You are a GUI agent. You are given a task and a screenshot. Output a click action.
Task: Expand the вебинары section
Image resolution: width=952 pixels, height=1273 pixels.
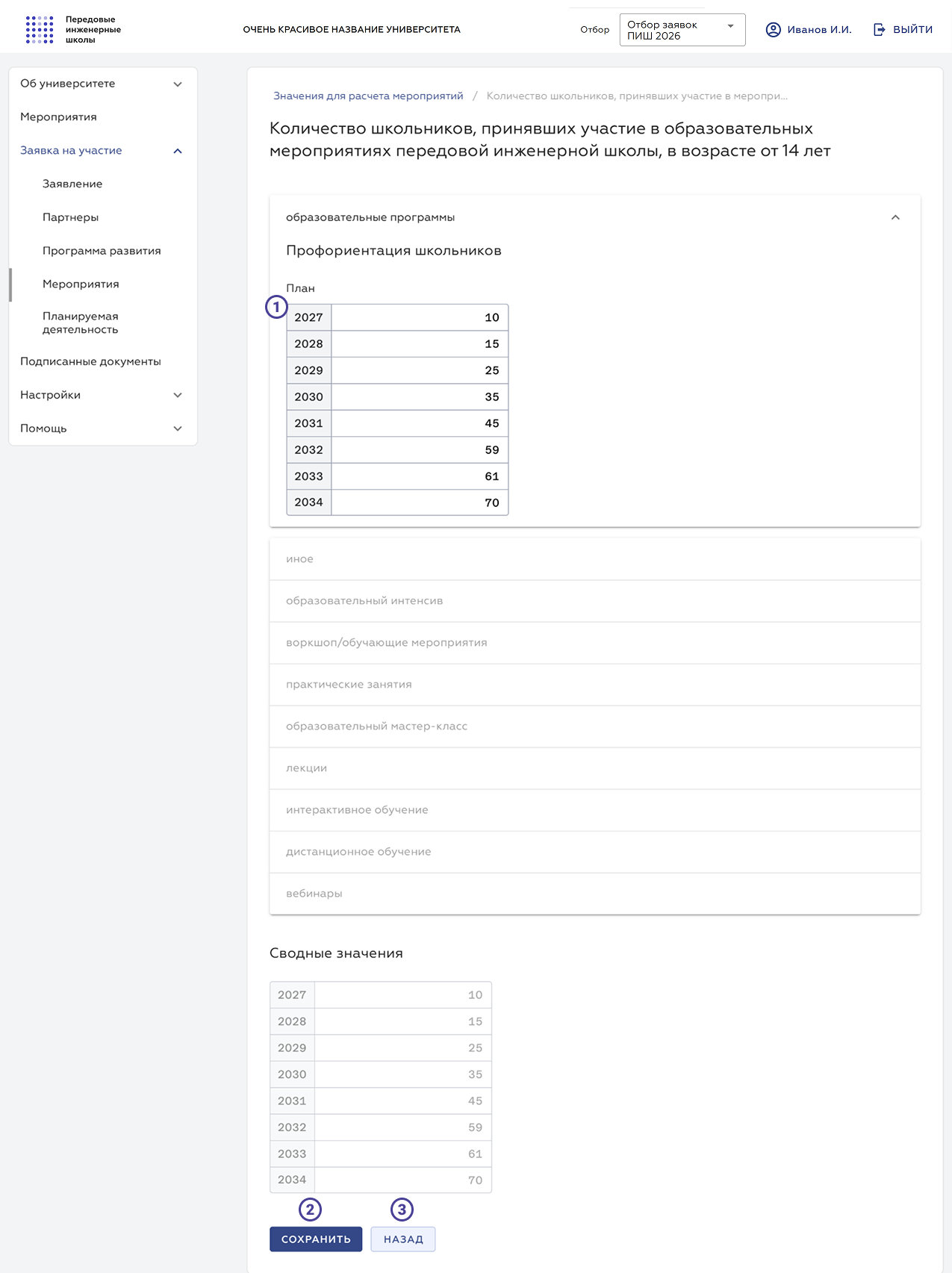tap(595, 894)
